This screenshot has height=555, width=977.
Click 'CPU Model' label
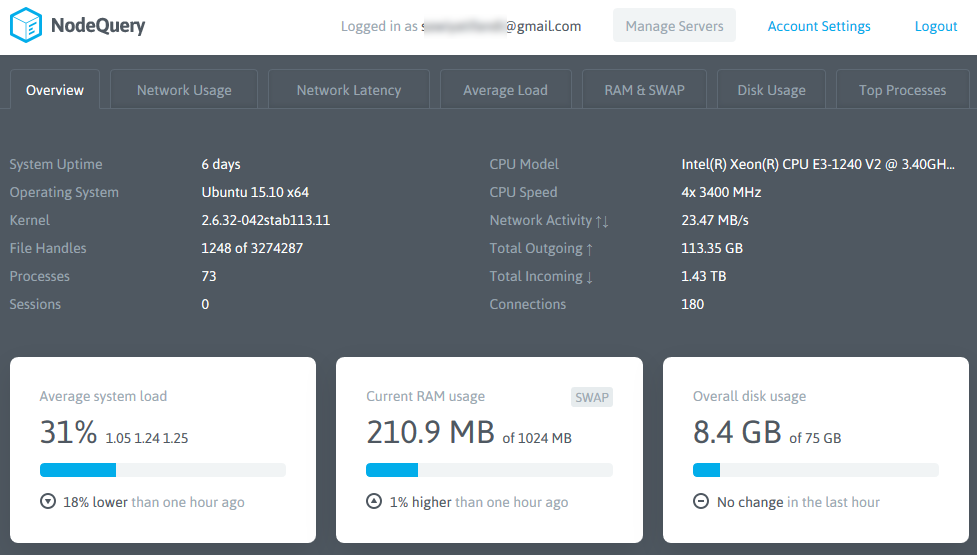pos(523,164)
